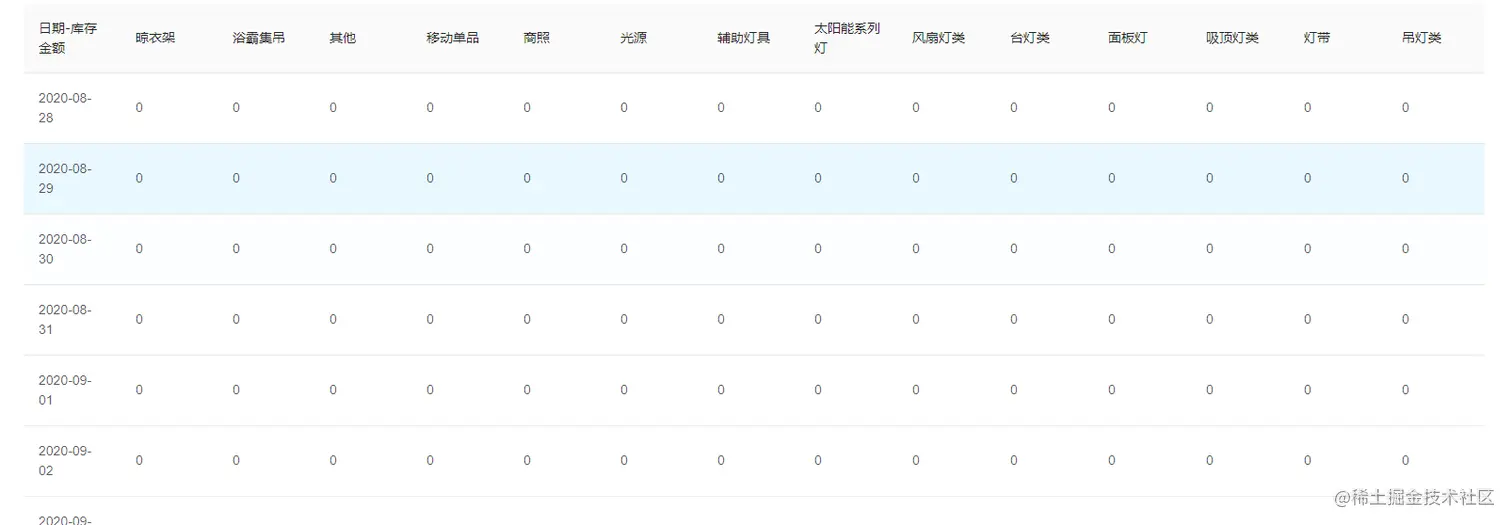
Task: Select 光源 value in 2020-08-28 row
Action: [x=624, y=108]
